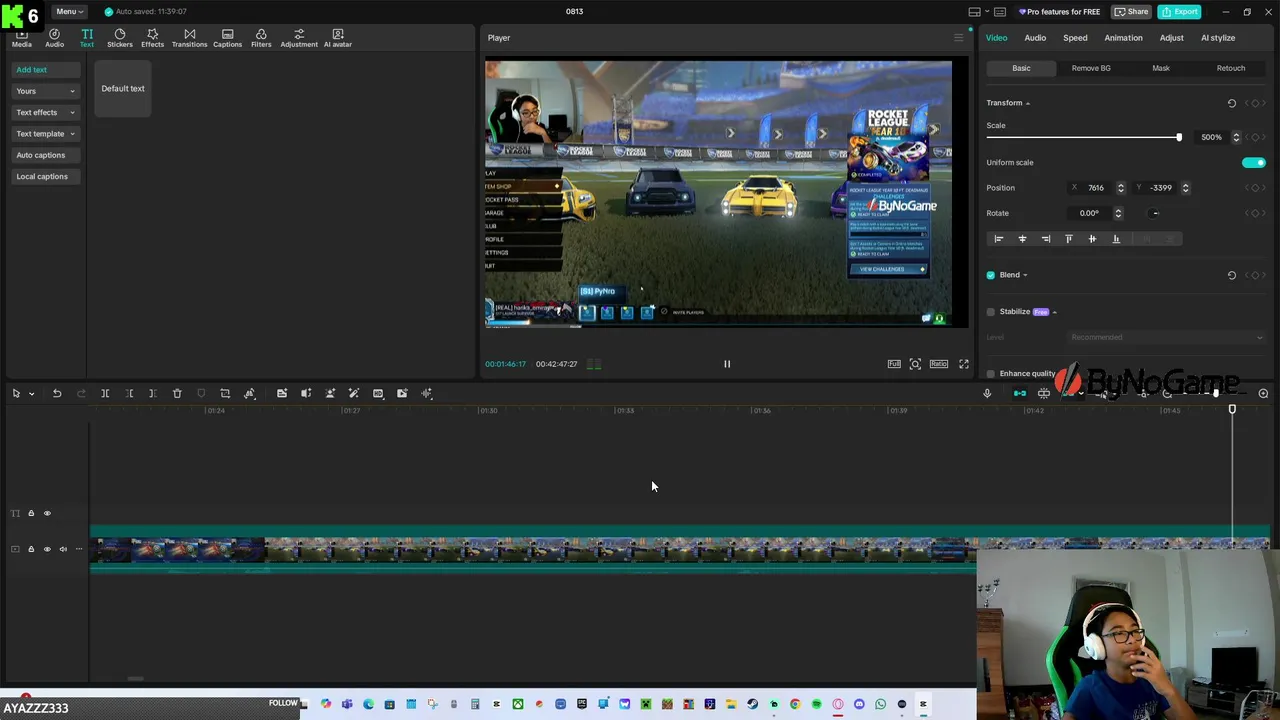The image size is (1280, 720).
Task: Click the record voiceover microphone icon
Action: click(x=987, y=393)
